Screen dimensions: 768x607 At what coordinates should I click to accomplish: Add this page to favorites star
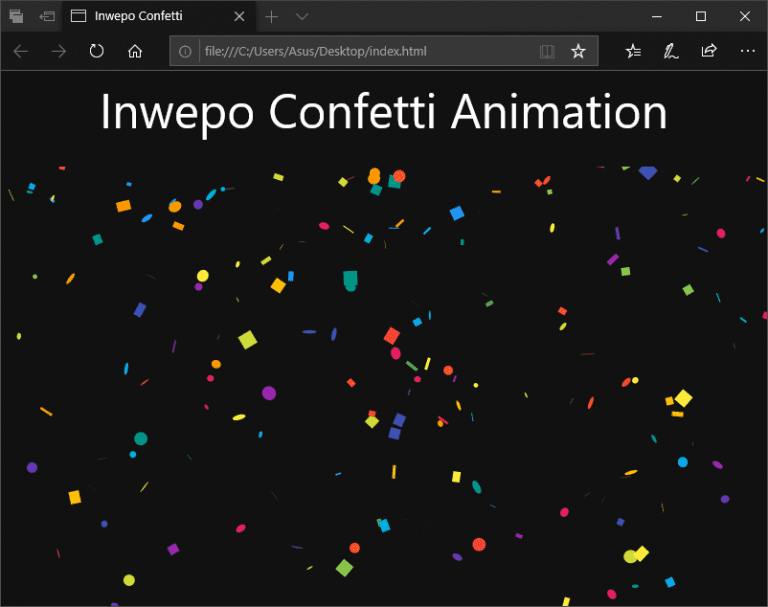coord(578,51)
